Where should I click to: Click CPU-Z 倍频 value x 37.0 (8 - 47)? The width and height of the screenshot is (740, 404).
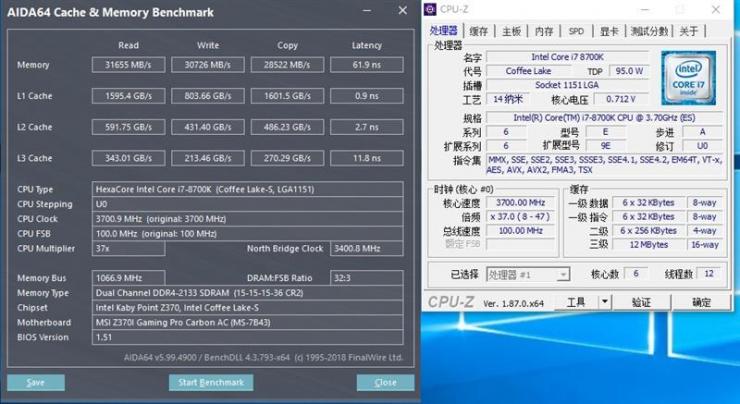click(x=521, y=217)
